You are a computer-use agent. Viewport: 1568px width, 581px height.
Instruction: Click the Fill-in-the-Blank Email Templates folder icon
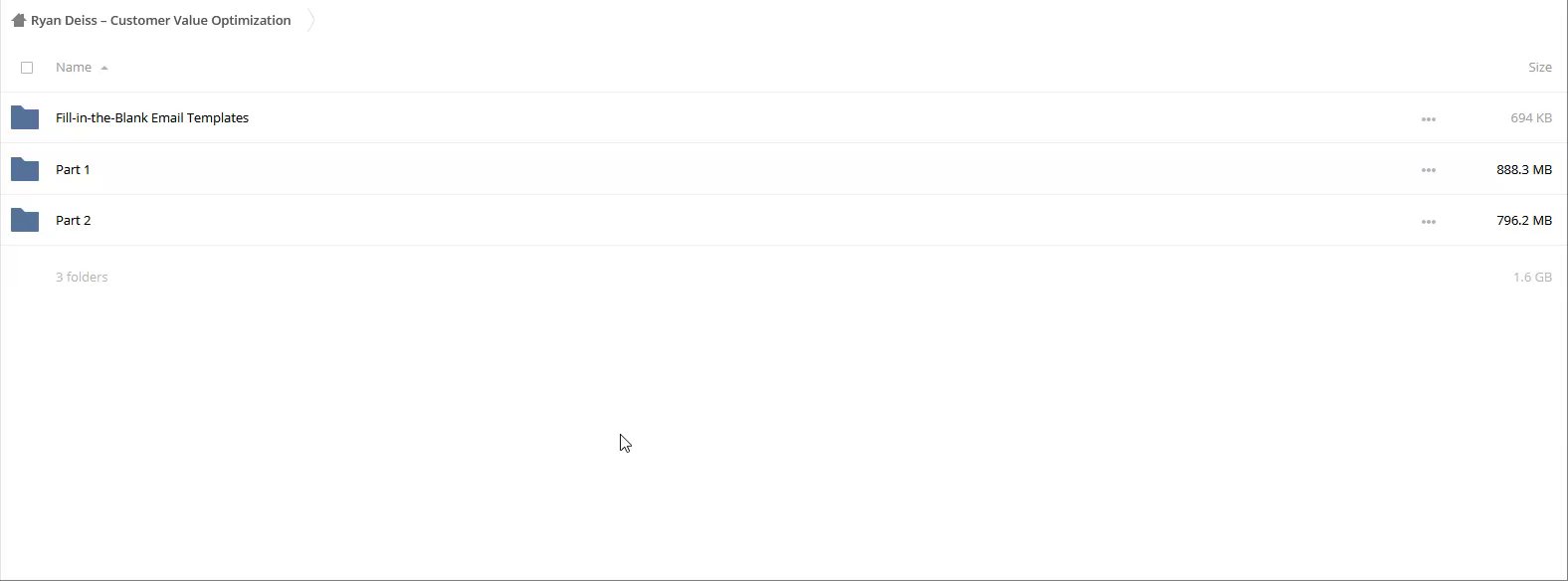tap(25, 117)
